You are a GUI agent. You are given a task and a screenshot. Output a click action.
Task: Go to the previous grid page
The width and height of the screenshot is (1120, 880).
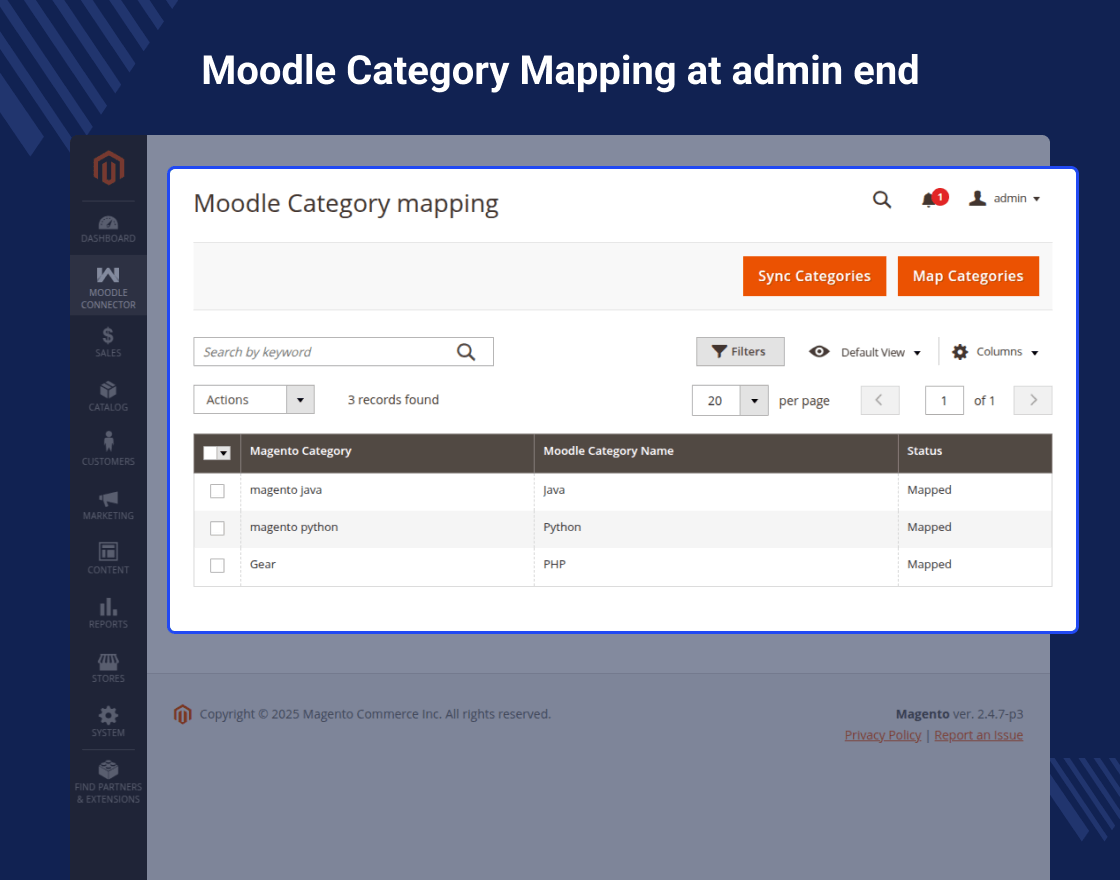pos(880,400)
